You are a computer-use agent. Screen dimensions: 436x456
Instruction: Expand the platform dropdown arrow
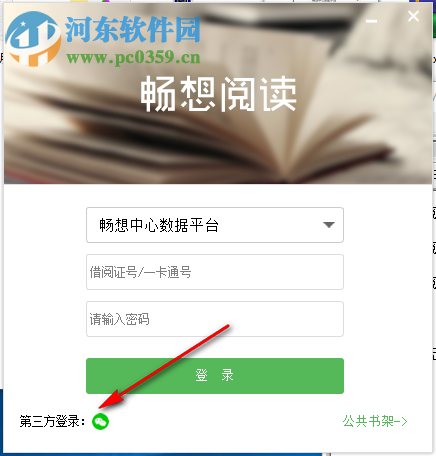pyautogui.click(x=329, y=225)
